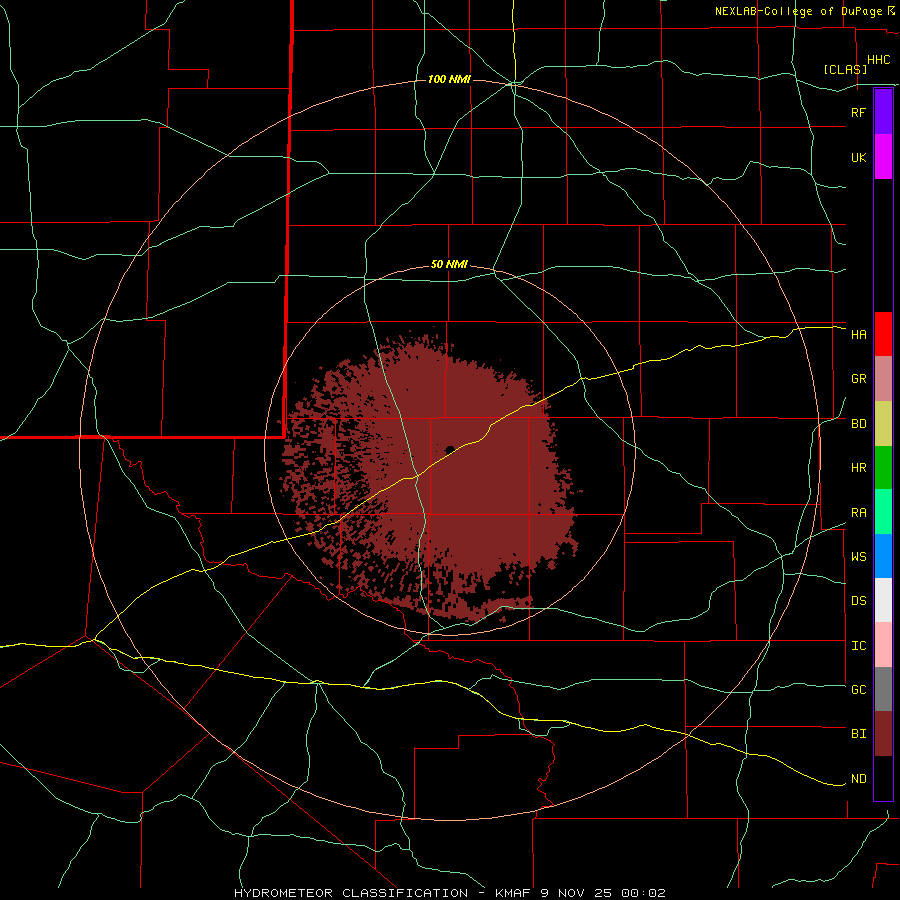
Task: Click the HYDROMETEOR CLASSIFICATION title text
Action: [x=351, y=893]
